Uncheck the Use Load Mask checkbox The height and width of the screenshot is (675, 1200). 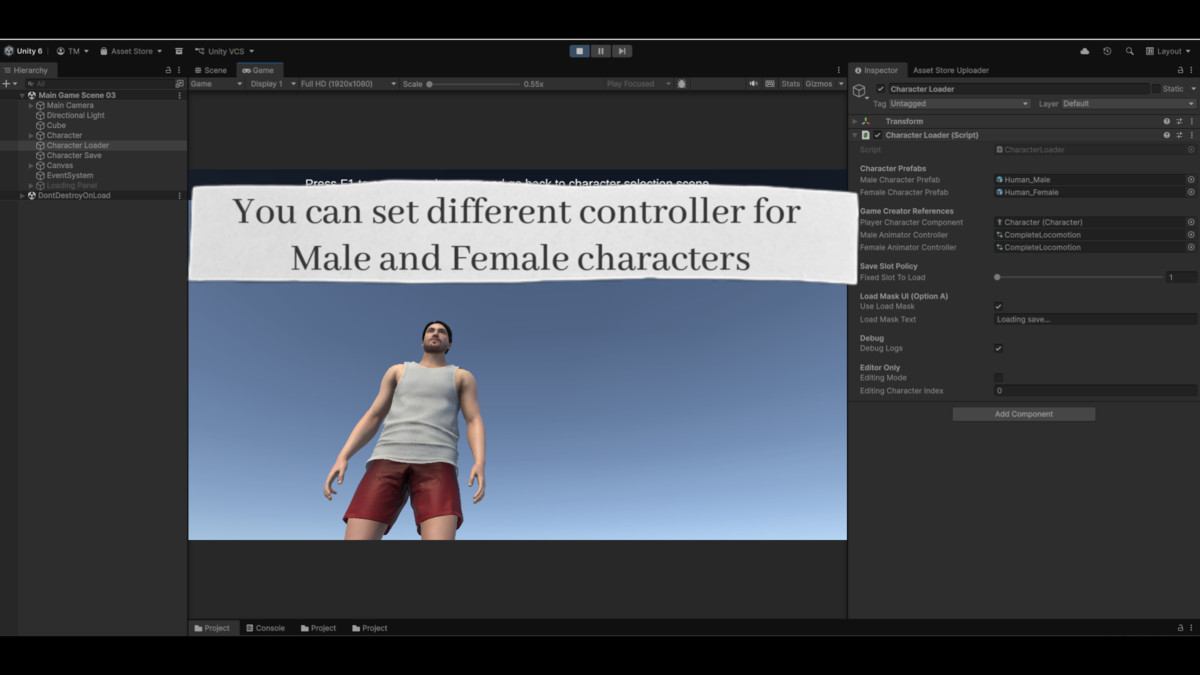pyautogui.click(x=996, y=306)
